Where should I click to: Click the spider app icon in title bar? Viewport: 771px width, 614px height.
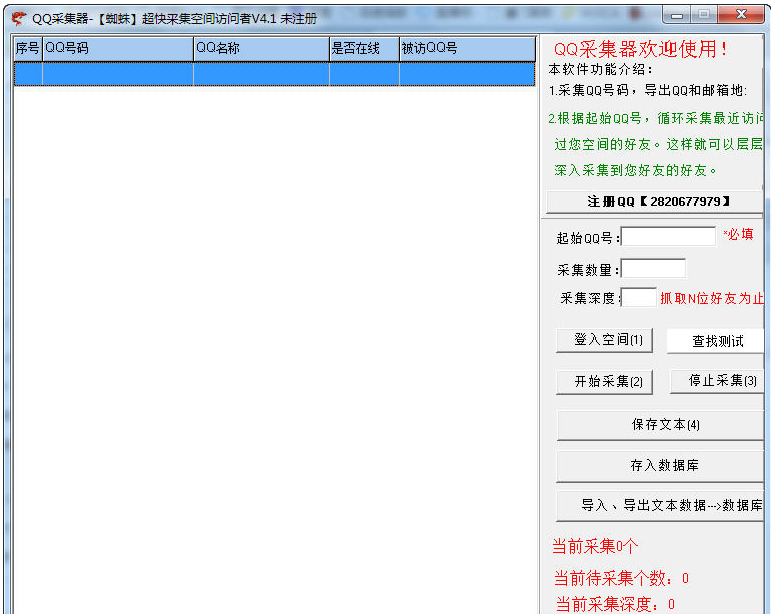pyautogui.click(x=19, y=19)
